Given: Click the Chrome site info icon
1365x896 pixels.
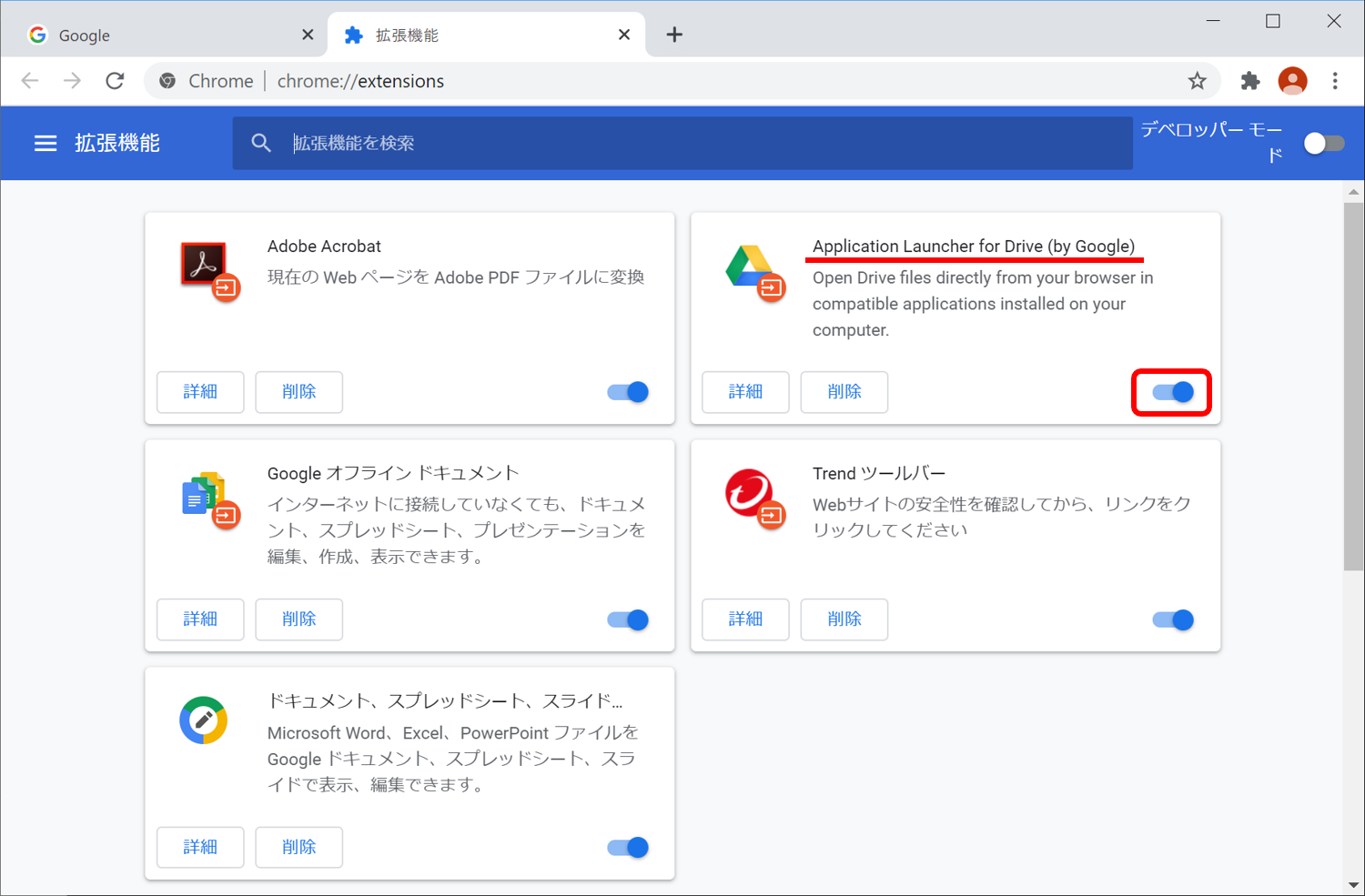Looking at the screenshot, I should coord(167,81).
